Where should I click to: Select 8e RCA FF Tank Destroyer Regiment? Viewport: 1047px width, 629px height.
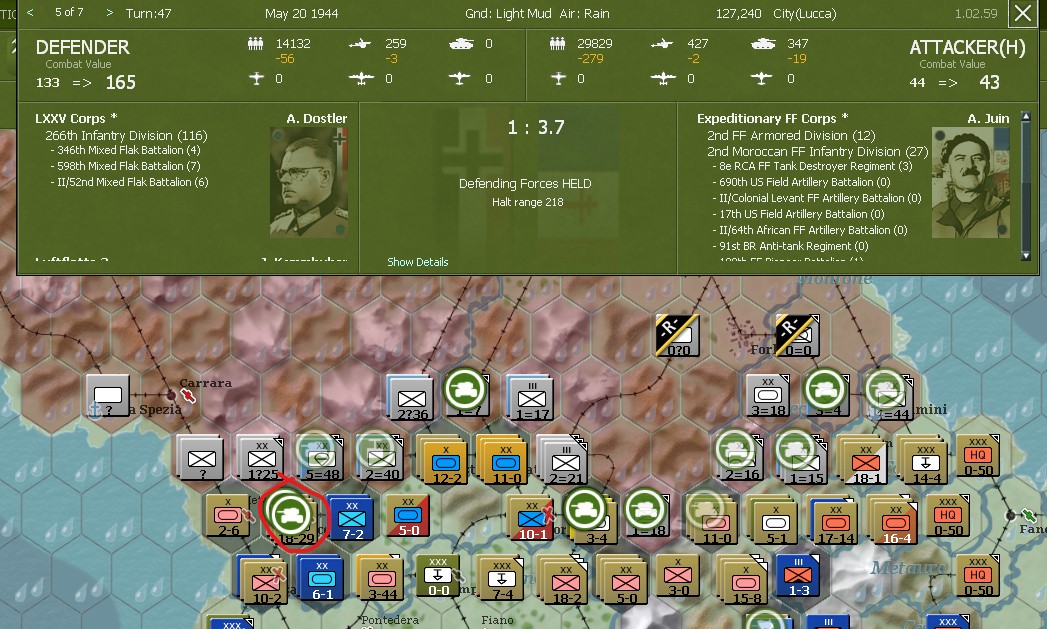[815, 166]
